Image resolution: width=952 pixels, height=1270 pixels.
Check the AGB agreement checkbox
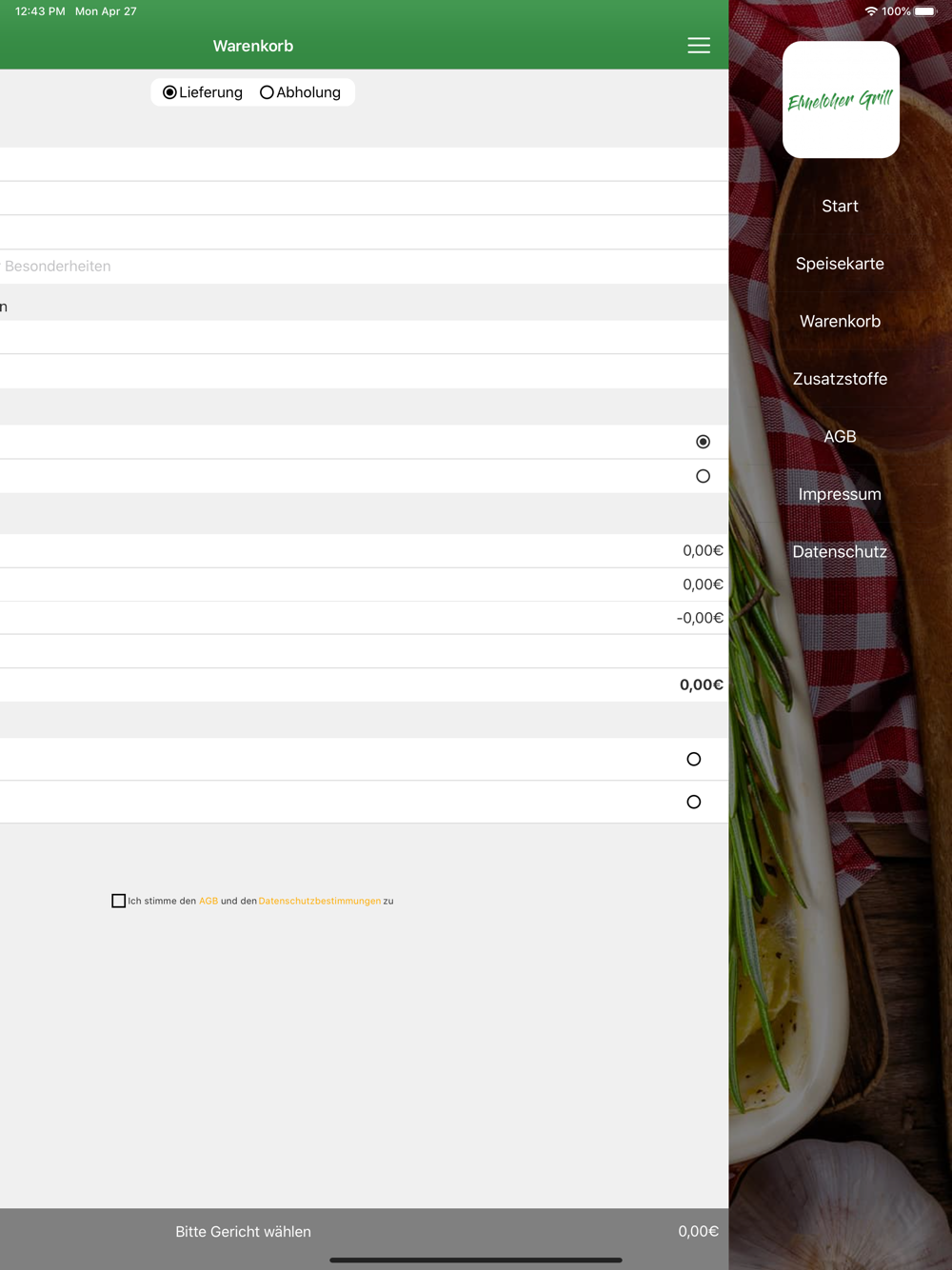coord(119,901)
